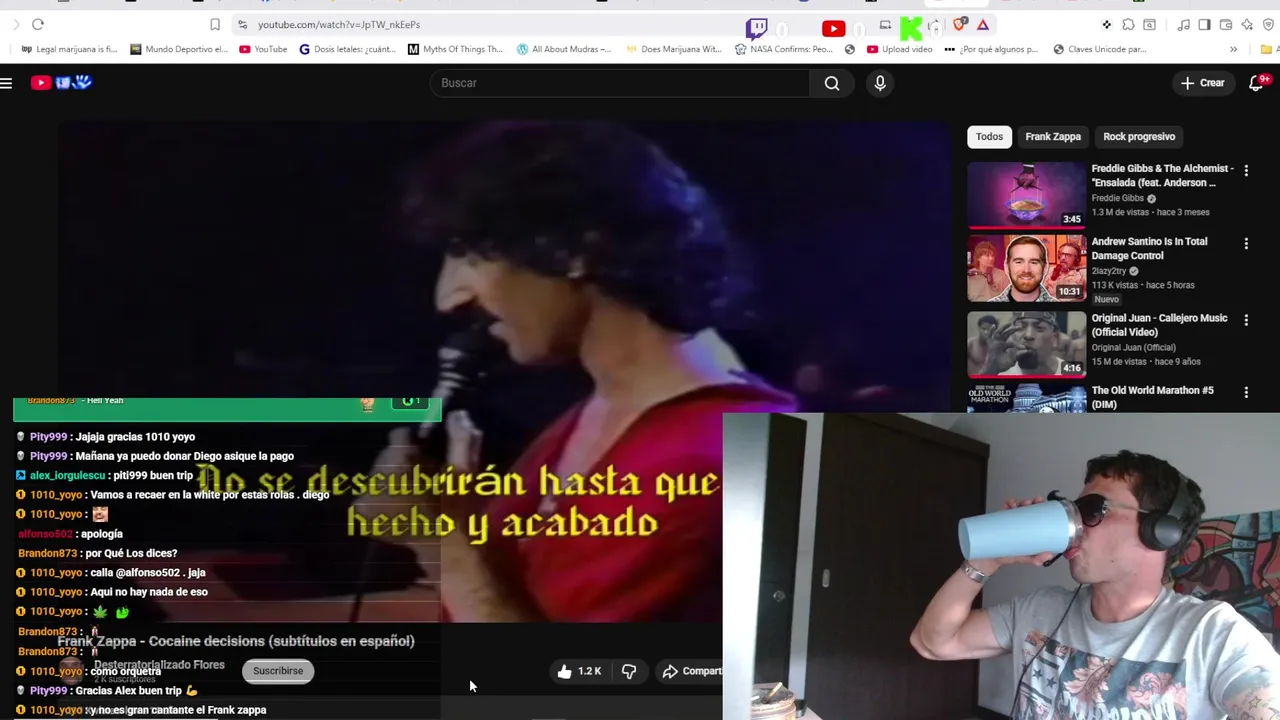Open the notifications bell
1280x720 pixels.
click(x=1257, y=83)
